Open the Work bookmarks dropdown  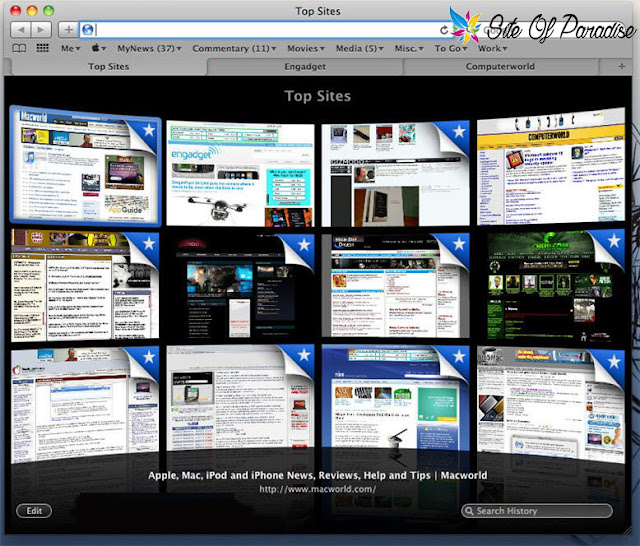(x=493, y=49)
